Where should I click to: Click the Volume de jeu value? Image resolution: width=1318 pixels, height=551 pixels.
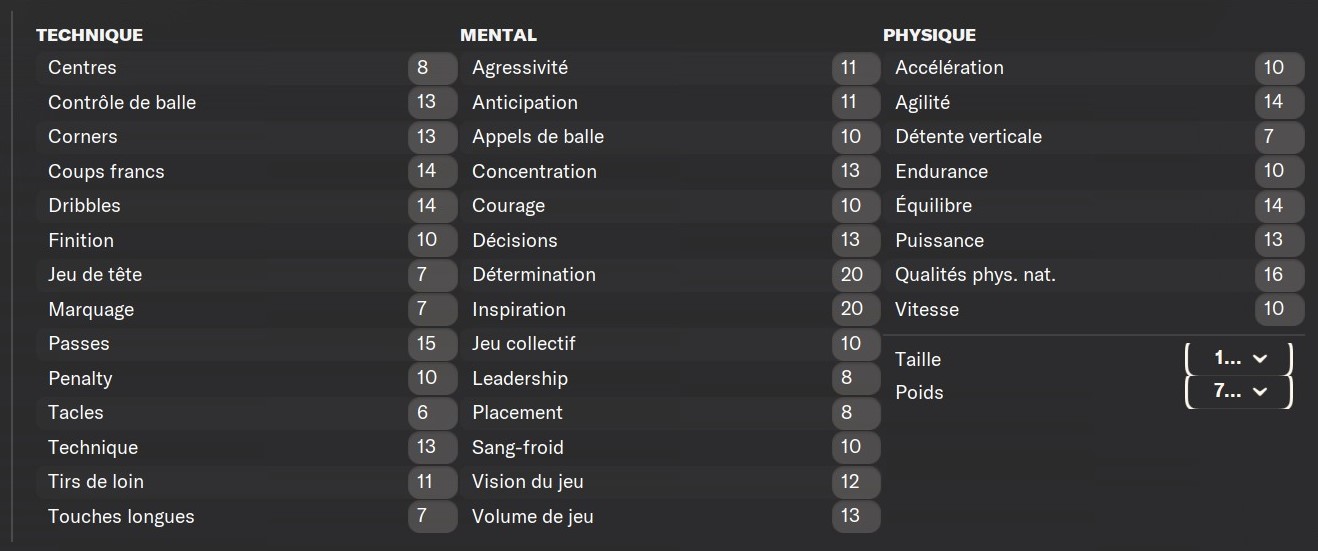click(x=856, y=516)
